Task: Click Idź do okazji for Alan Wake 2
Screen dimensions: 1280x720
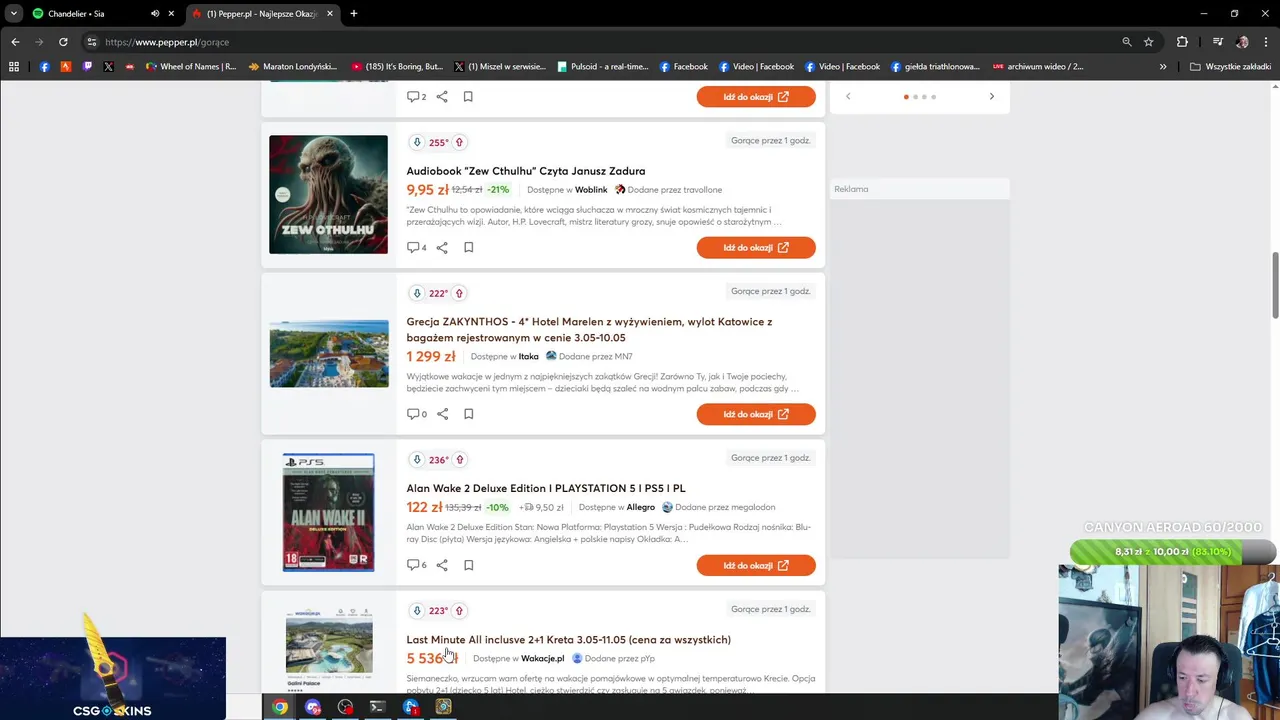Action: tap(756, 565)
